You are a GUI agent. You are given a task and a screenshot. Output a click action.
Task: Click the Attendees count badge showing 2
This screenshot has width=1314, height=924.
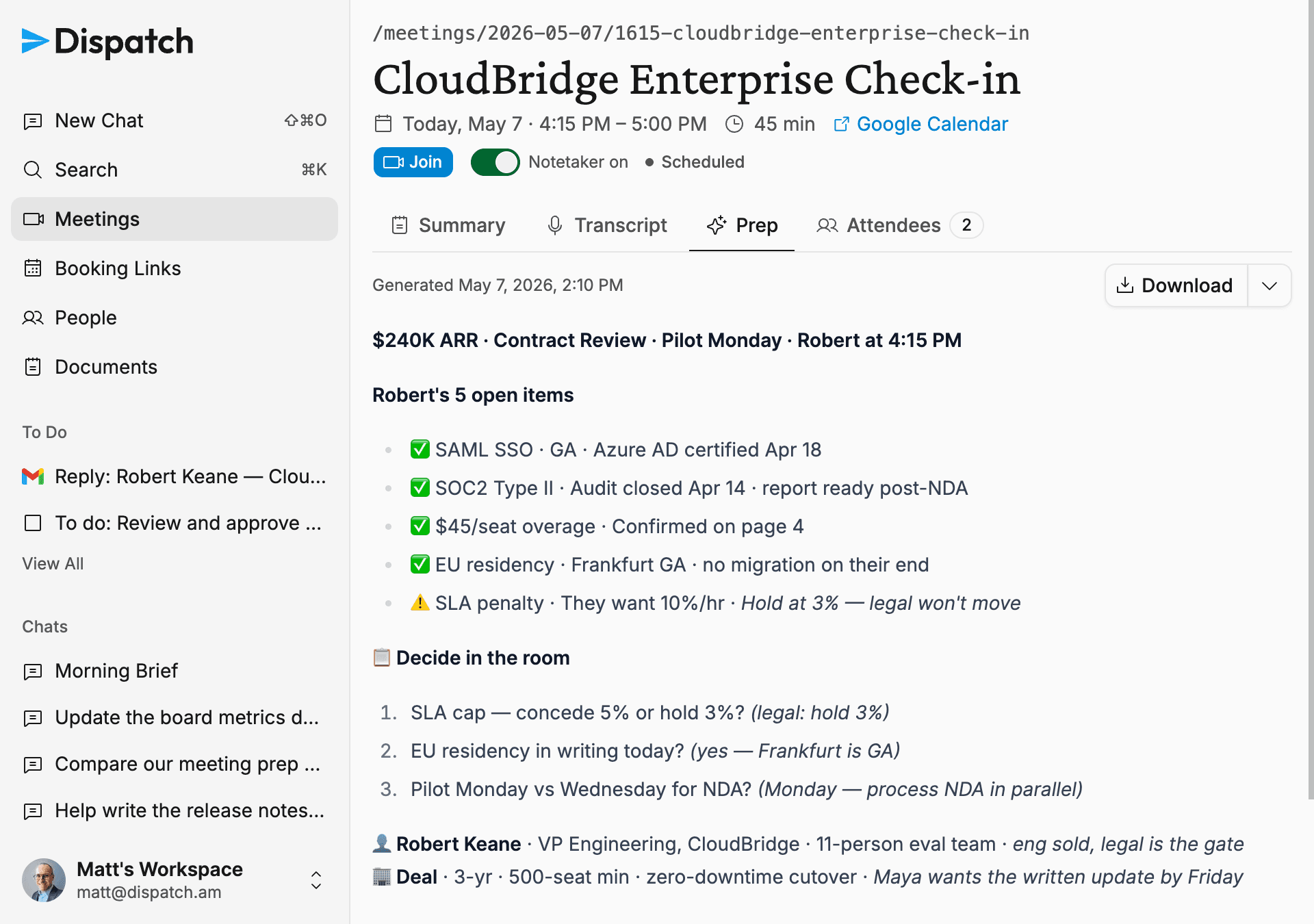click(x=966, y=225)
